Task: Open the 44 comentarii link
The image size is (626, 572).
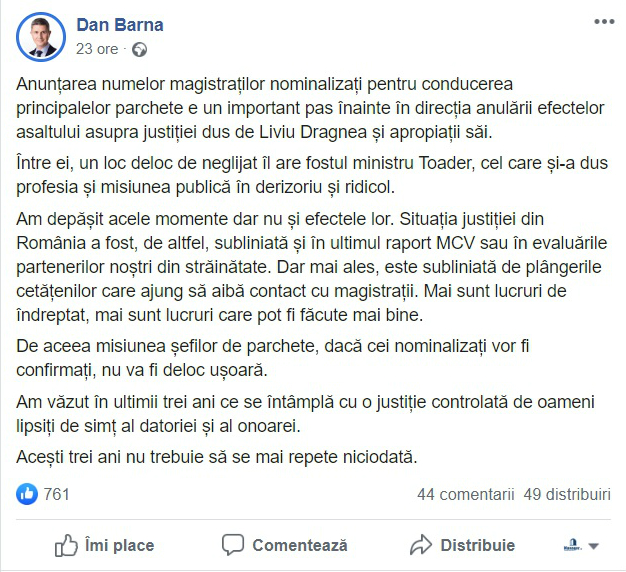Action: tap(466, 495)
